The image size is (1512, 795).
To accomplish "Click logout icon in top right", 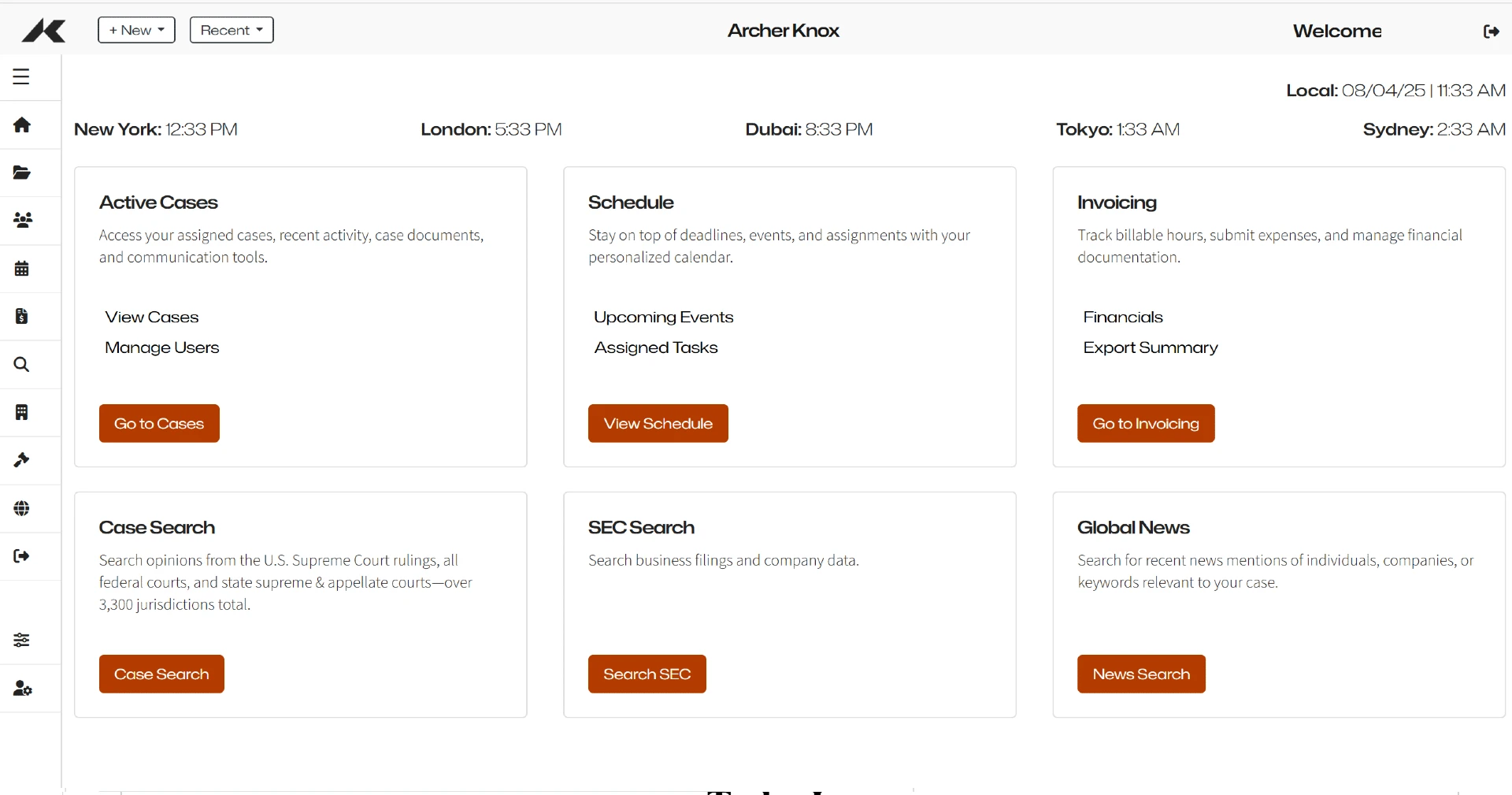I will point(1491,31).
